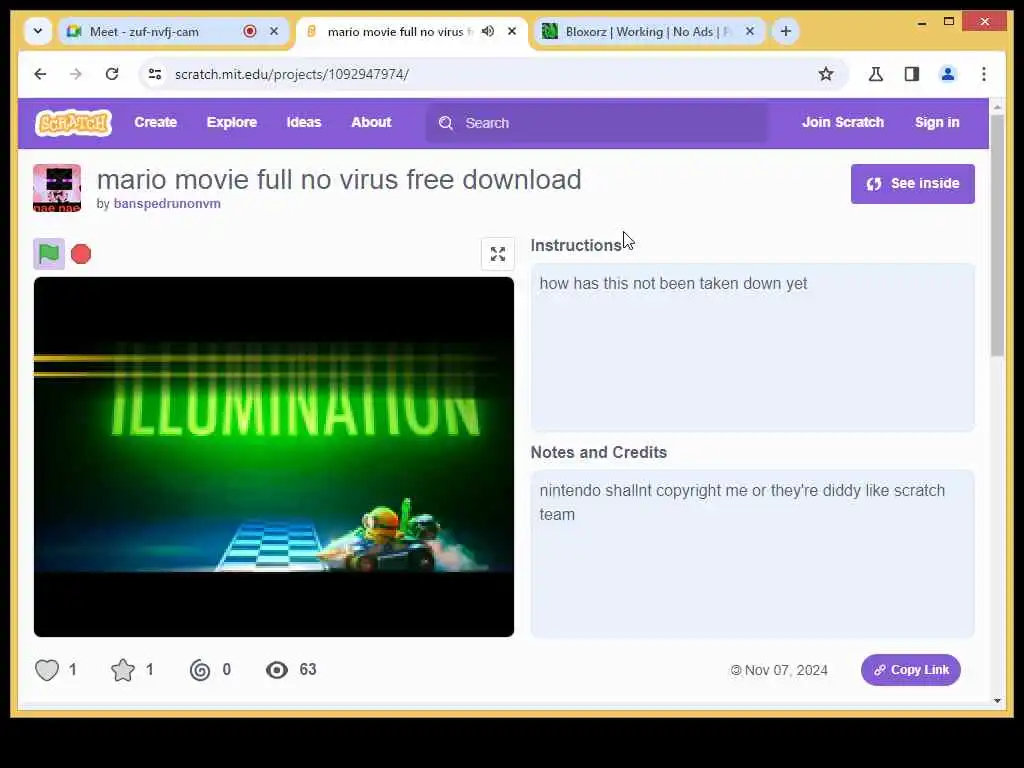Viewport: 1024px width, 768px height.
Task: Close the mario movie tab
Action: coord(512,31)
